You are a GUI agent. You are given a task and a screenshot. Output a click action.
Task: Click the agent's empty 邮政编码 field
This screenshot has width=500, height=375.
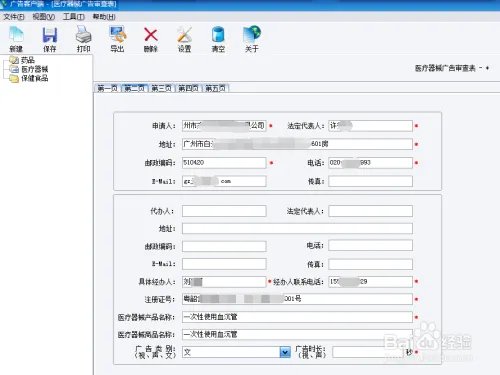pos(224,246)
